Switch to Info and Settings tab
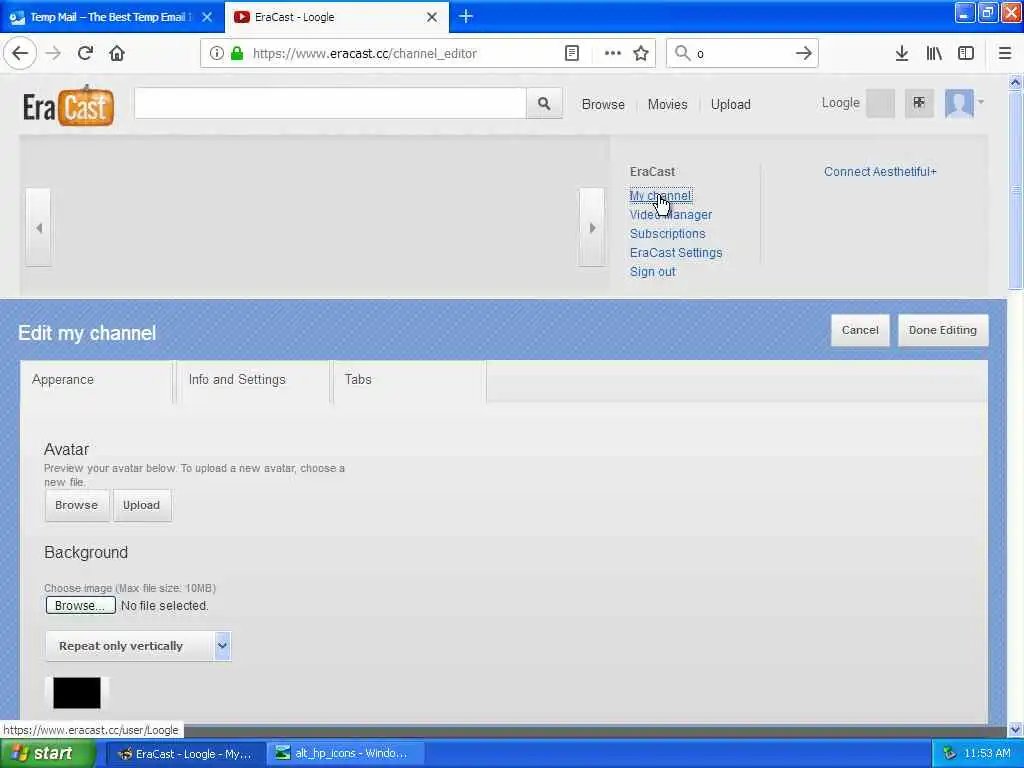This screenshot has width=1024, height=768. [253, 380]
